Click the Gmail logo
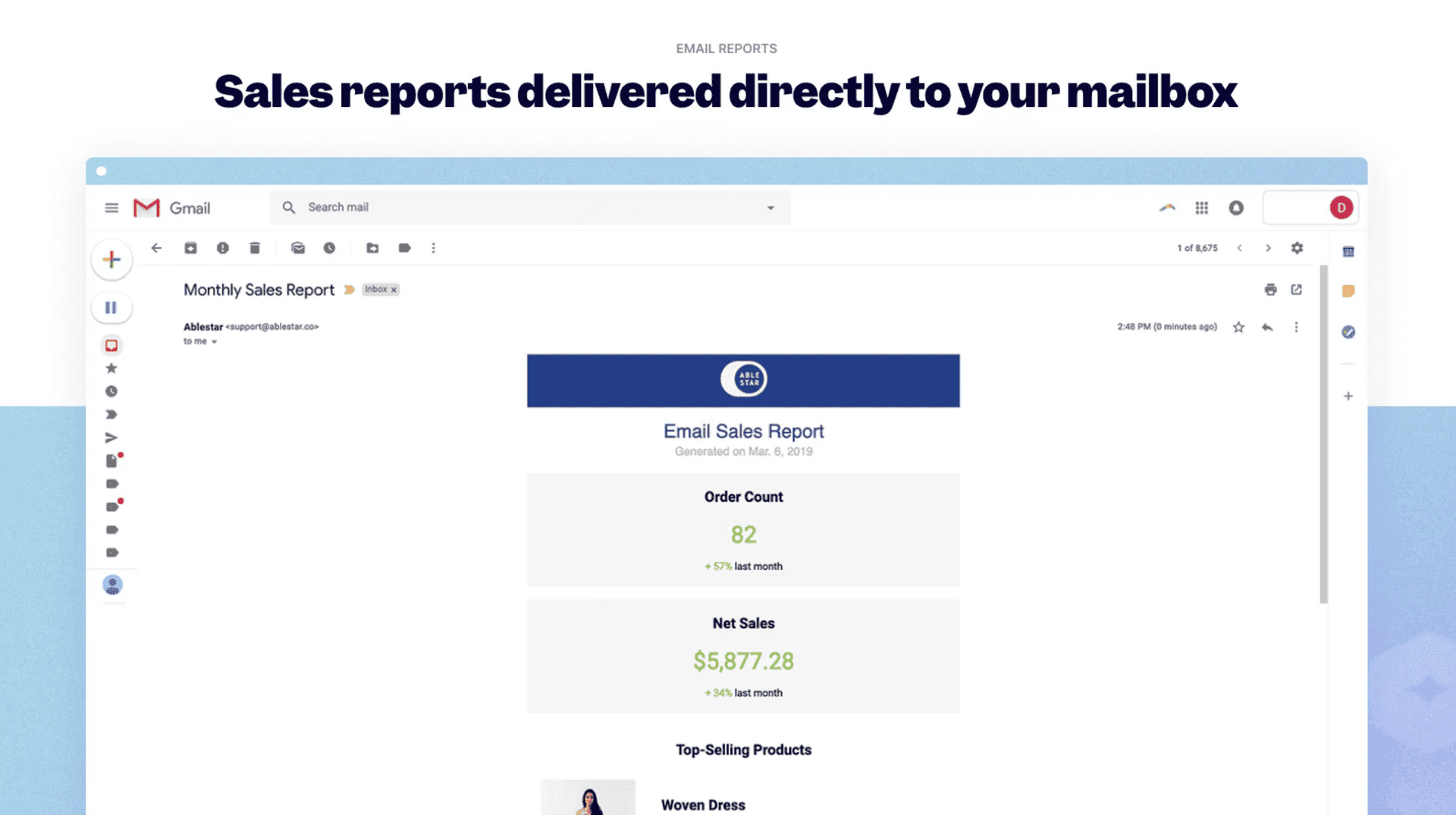Screen dimensions: 1456x815 pos(171,208)
